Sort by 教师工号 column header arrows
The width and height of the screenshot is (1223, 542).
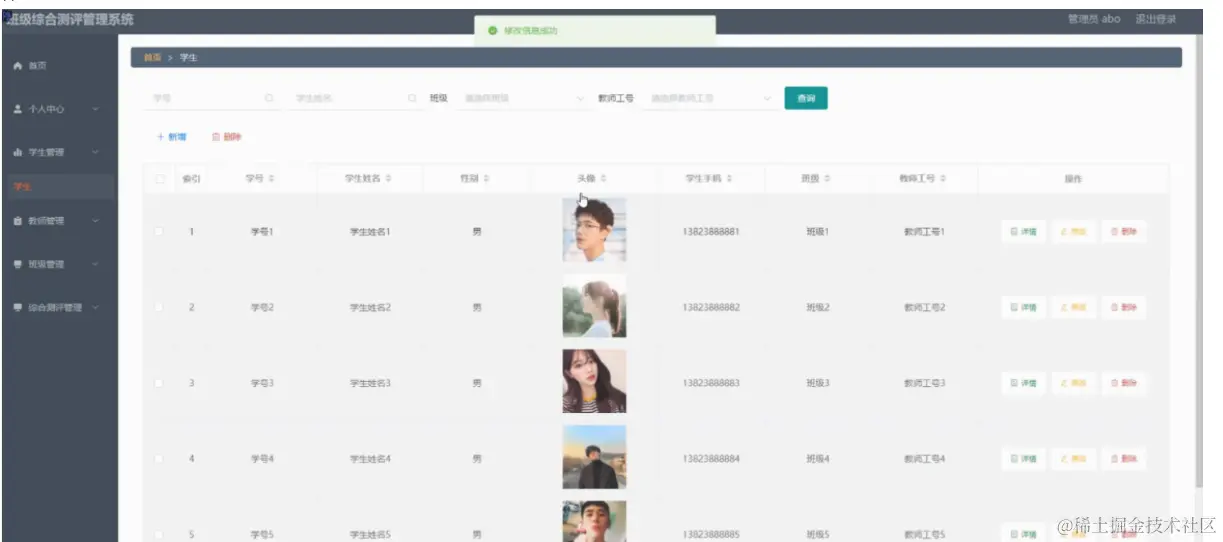(x=943, y=178)
